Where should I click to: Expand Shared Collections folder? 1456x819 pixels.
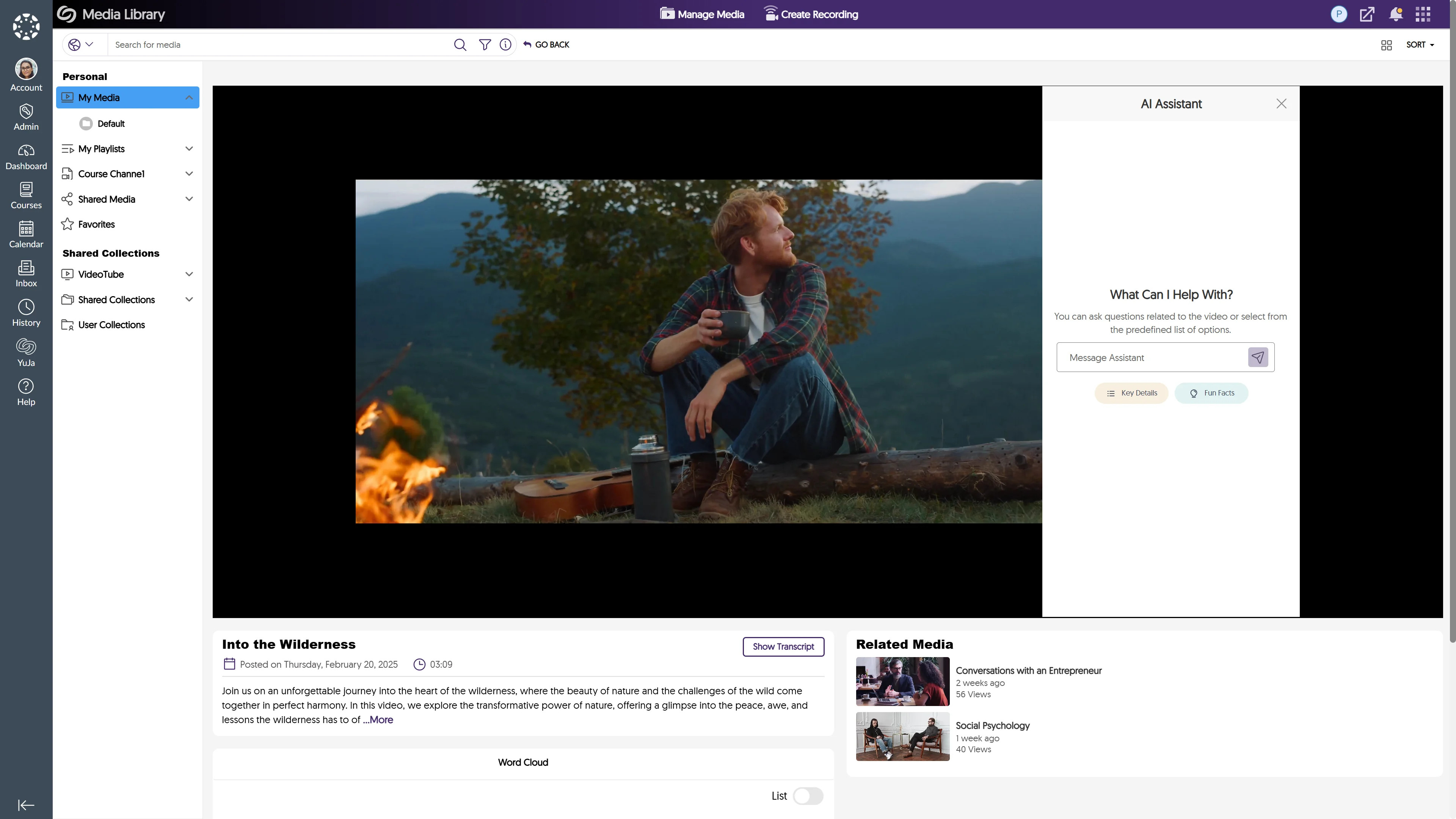click(189, 300)
